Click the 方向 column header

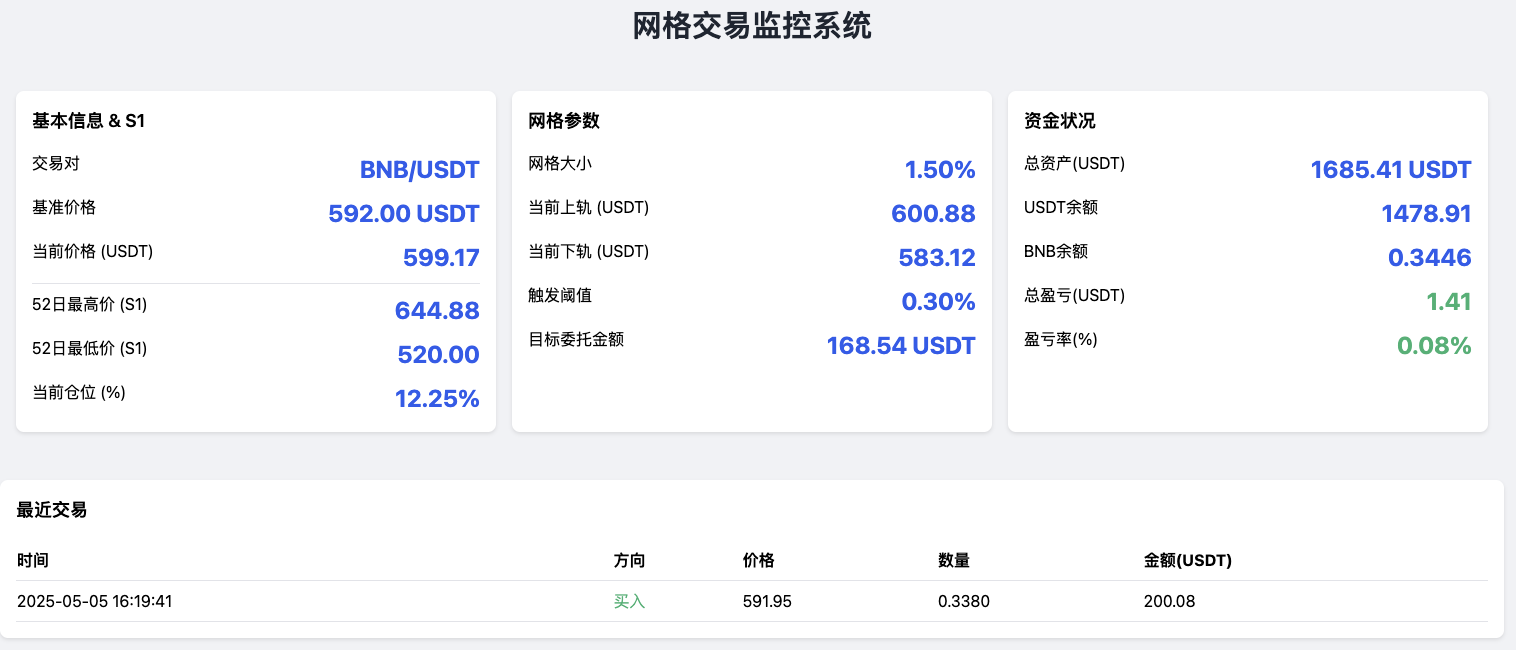[x=630, y=560]
